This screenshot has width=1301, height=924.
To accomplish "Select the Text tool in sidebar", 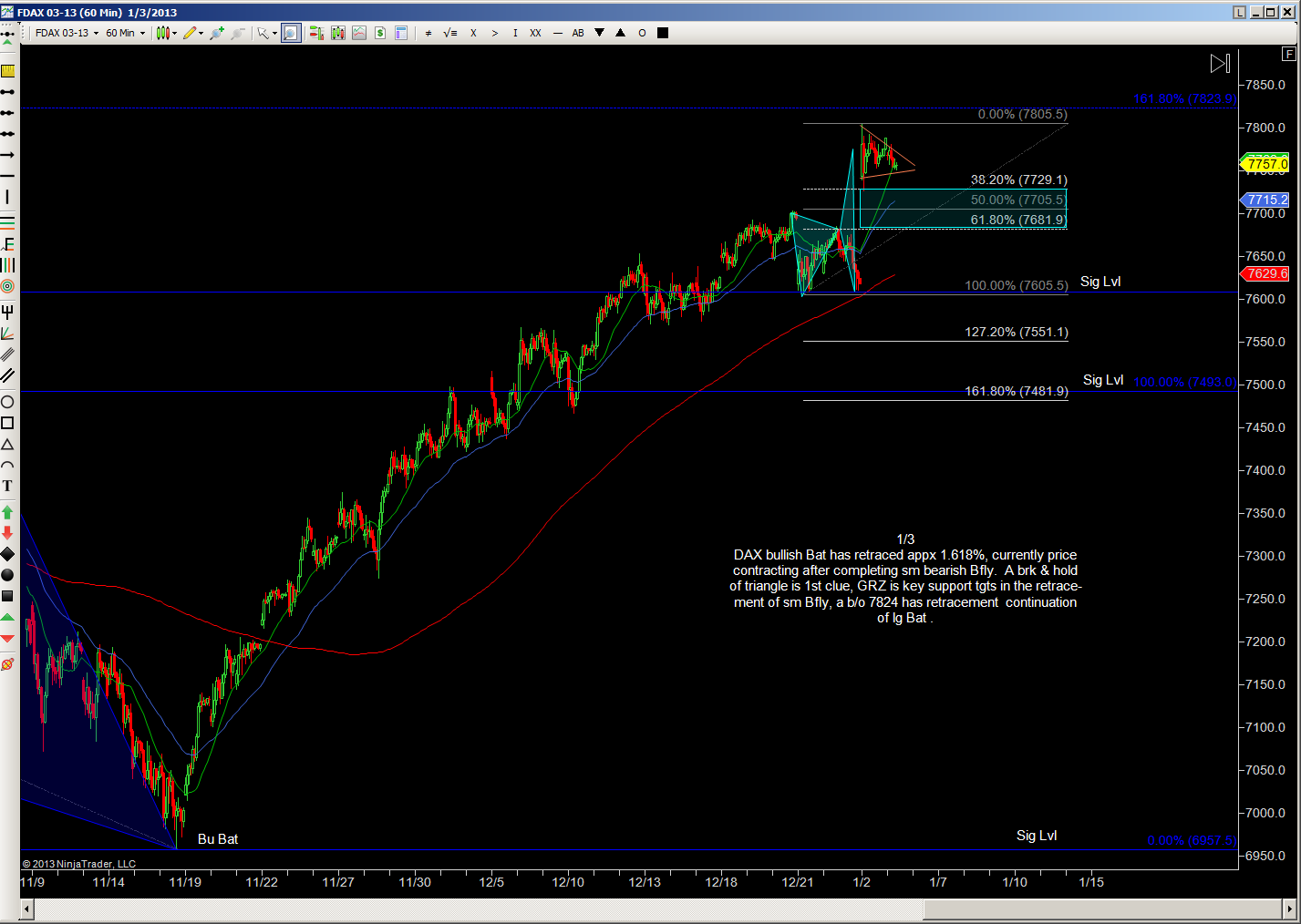I will 7,487.
